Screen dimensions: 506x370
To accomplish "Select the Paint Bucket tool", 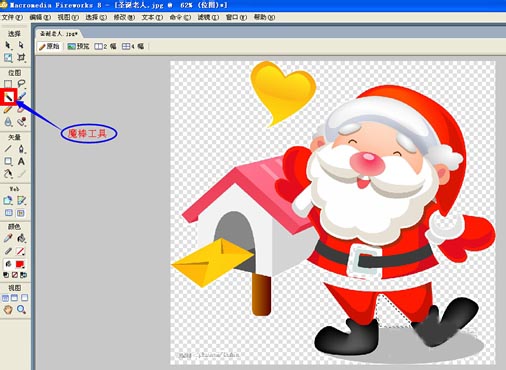I will pos(21,238).
